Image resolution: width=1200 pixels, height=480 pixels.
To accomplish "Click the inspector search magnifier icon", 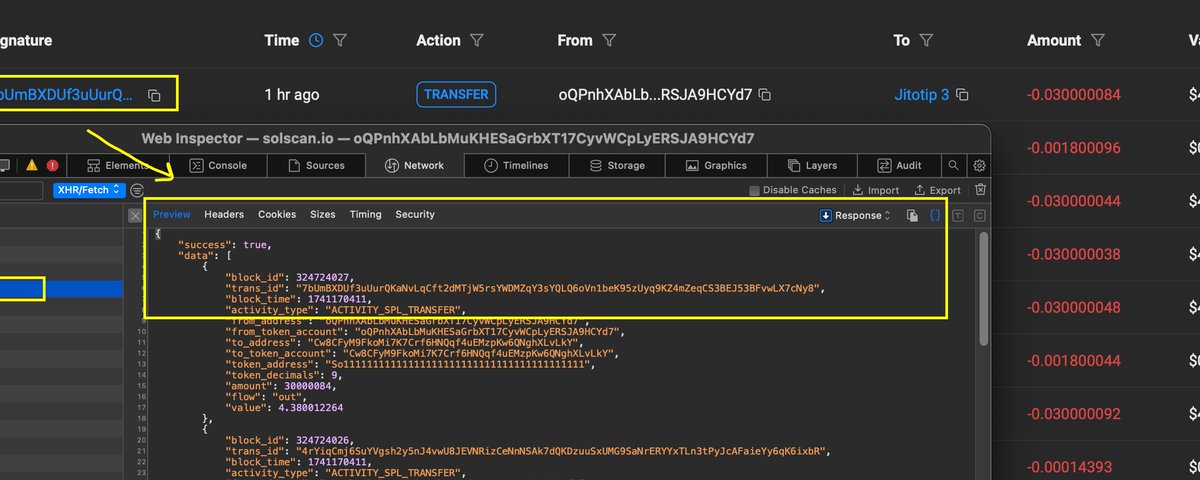I will click(955, 165).
